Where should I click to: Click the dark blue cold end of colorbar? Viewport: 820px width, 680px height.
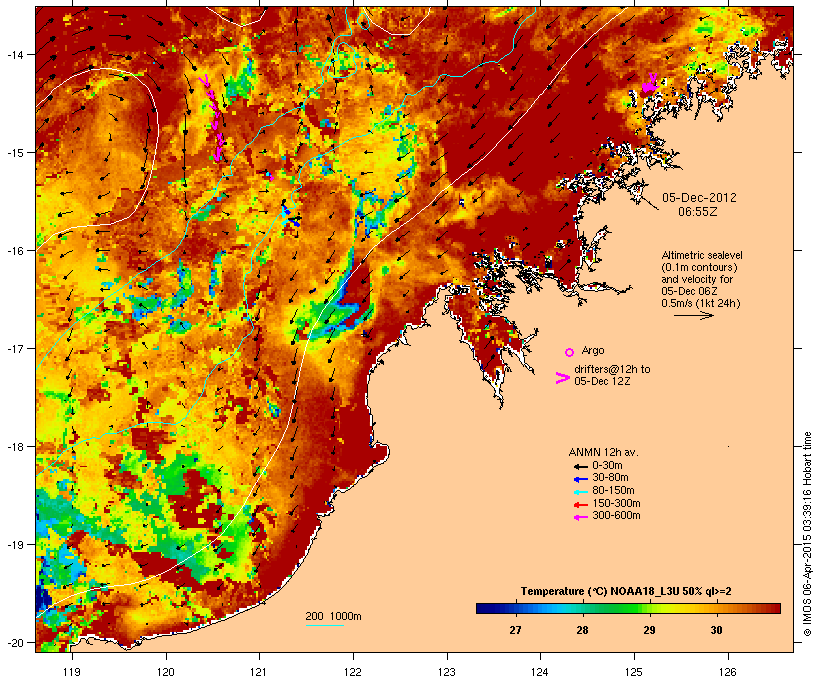click(x=484, y=608)
